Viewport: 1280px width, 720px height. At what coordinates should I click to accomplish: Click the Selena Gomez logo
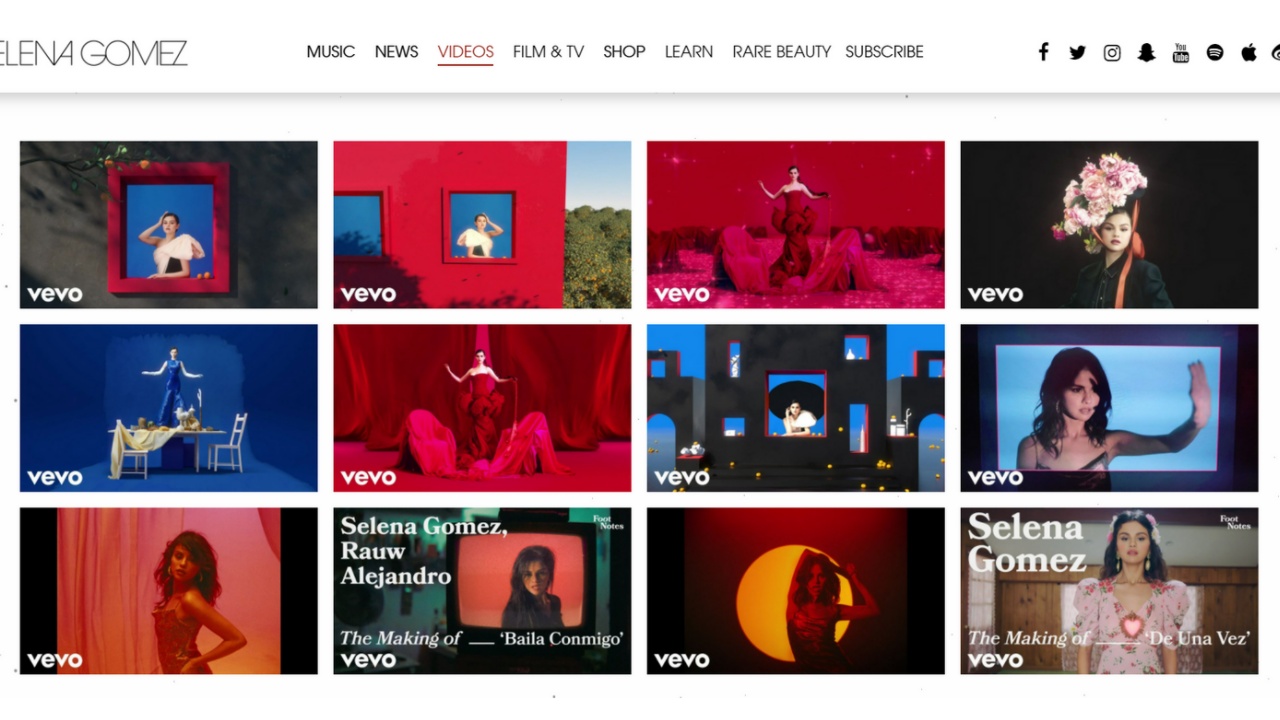[93, 53]
